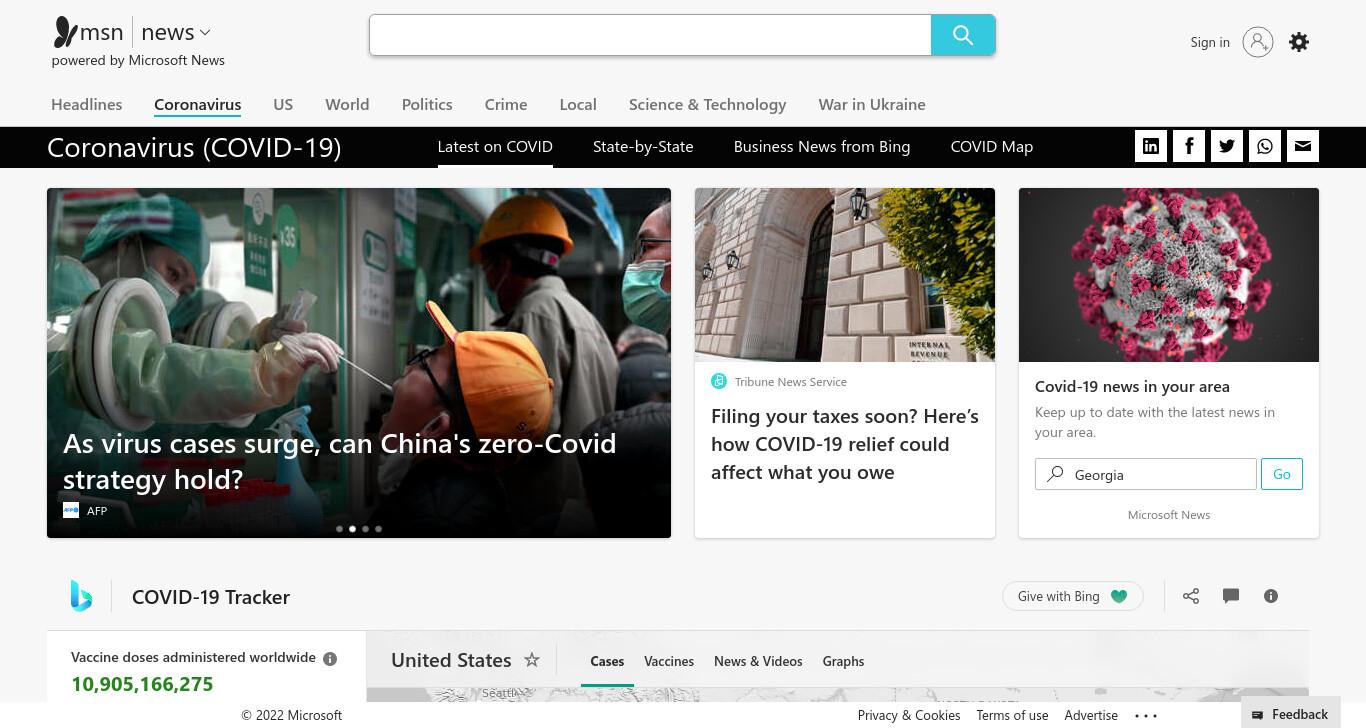Click the location search magnifier icon
This screenshot has width=1366, height=728.
(1055, 474)
